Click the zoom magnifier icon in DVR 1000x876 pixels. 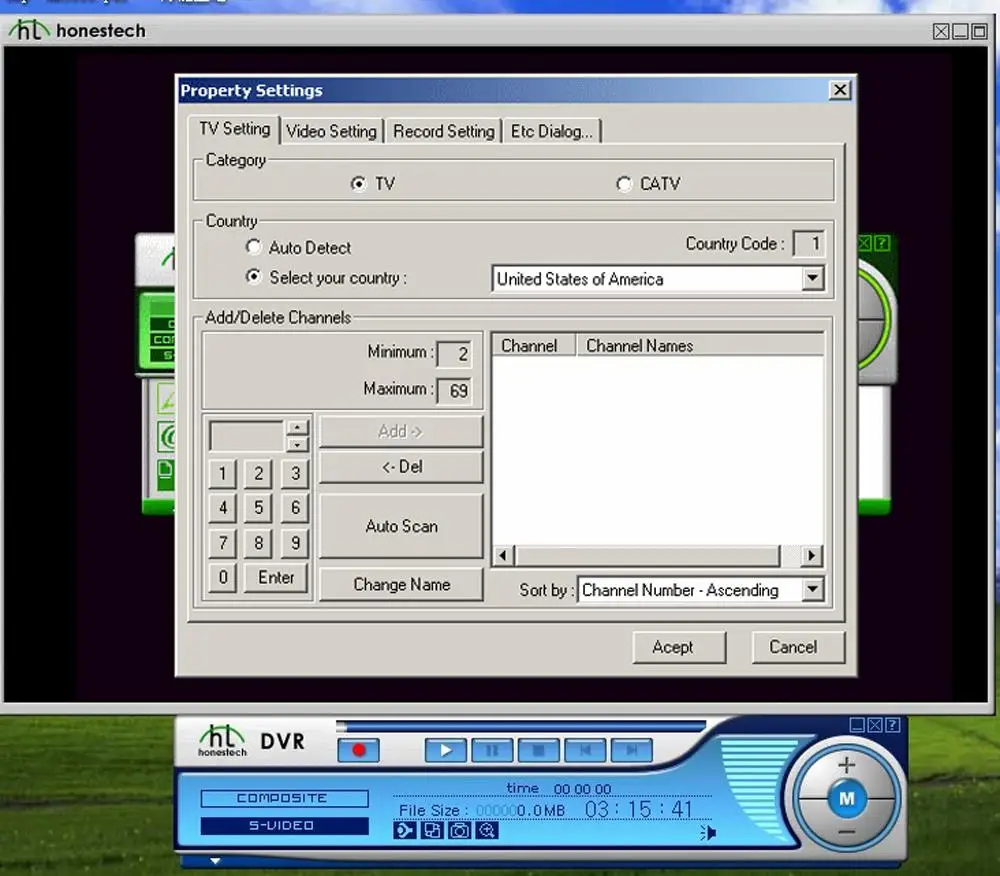pos(487,830)
